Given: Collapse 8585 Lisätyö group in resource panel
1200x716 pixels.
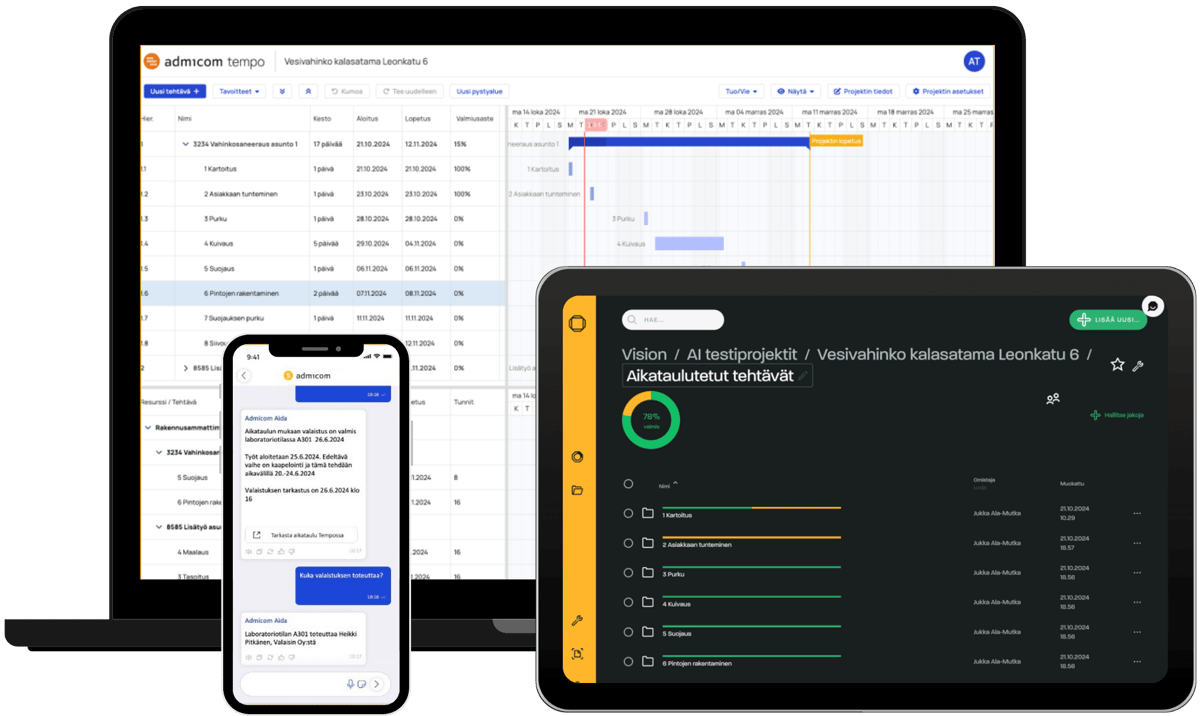Looking at the screenshot, I should (x=159, y=527).
